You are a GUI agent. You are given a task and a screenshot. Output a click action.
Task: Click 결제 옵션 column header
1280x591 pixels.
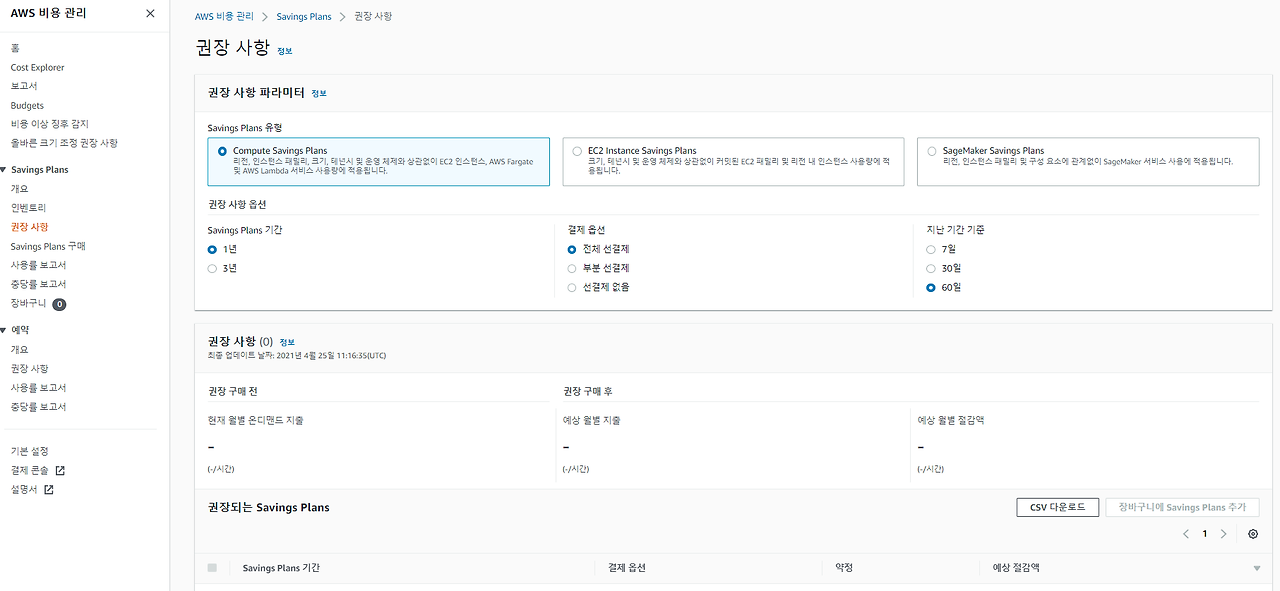pyautogui.click(x=627, y=568)
